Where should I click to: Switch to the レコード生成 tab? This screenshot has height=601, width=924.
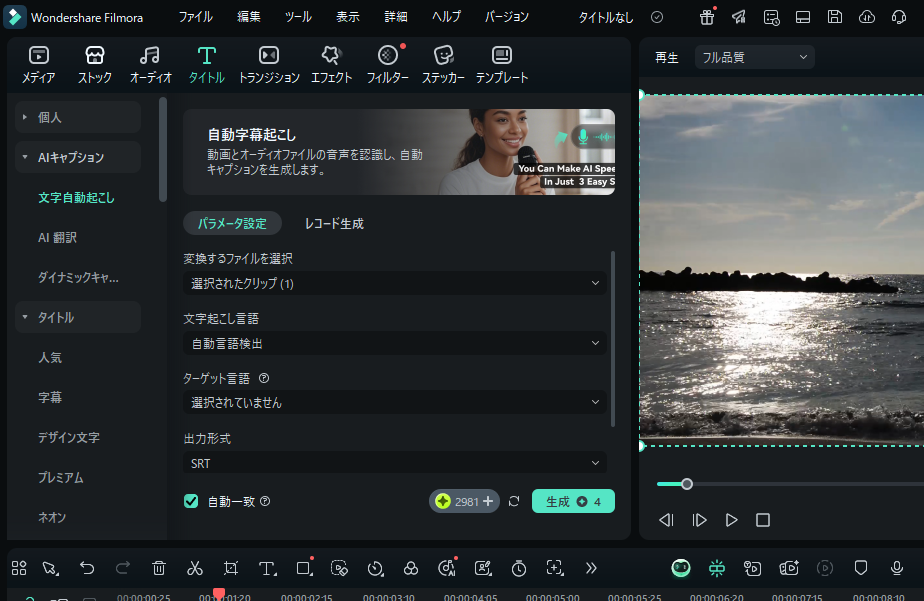[334, 223]
